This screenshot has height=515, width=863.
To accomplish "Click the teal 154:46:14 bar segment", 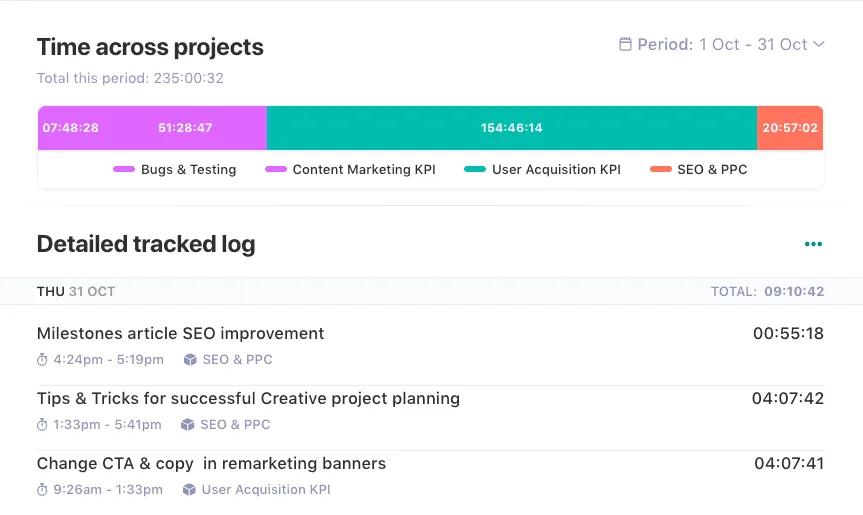I will pyautogui.click(x=511, y=128).
